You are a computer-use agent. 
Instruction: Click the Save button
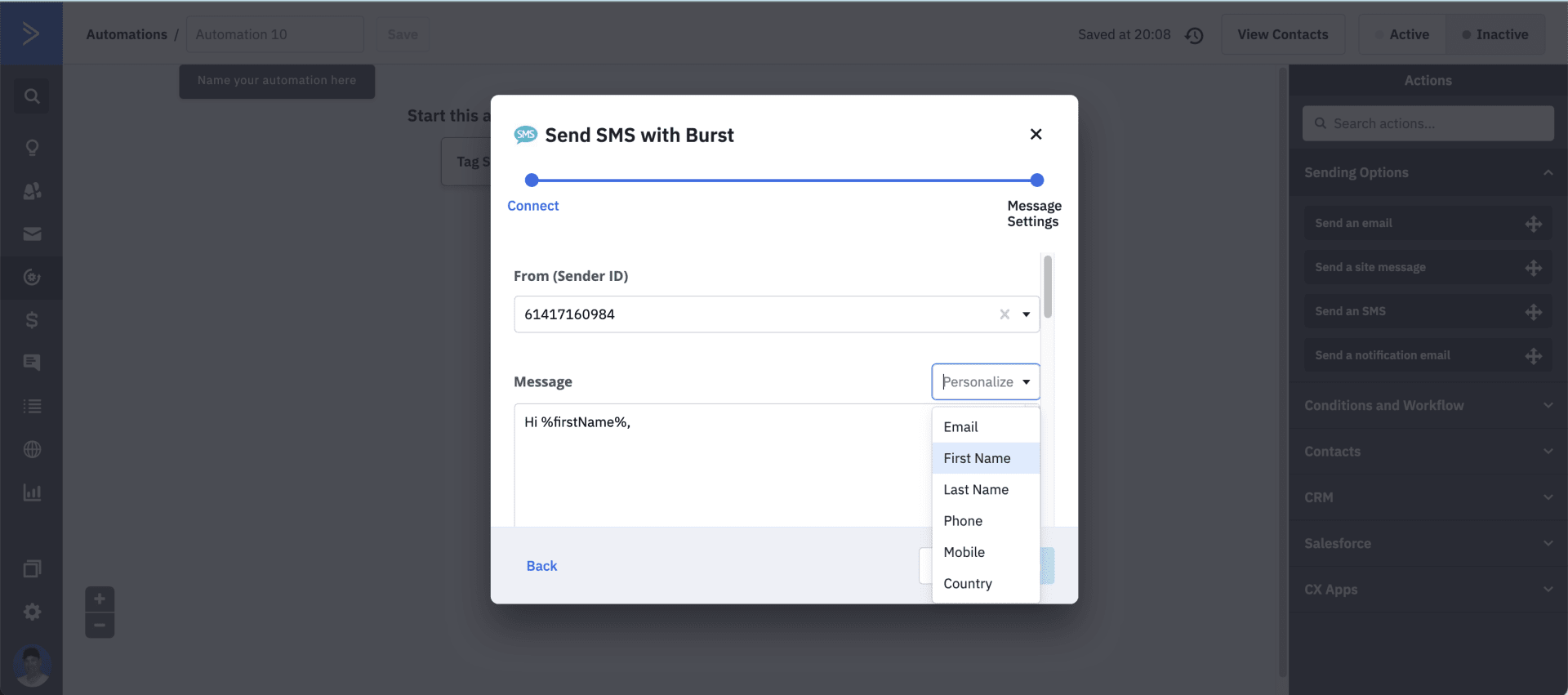[x=403, y=34]
